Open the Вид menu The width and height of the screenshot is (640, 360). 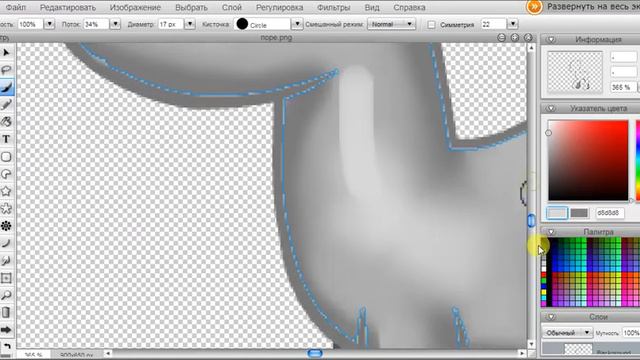[x=372, y=7]
